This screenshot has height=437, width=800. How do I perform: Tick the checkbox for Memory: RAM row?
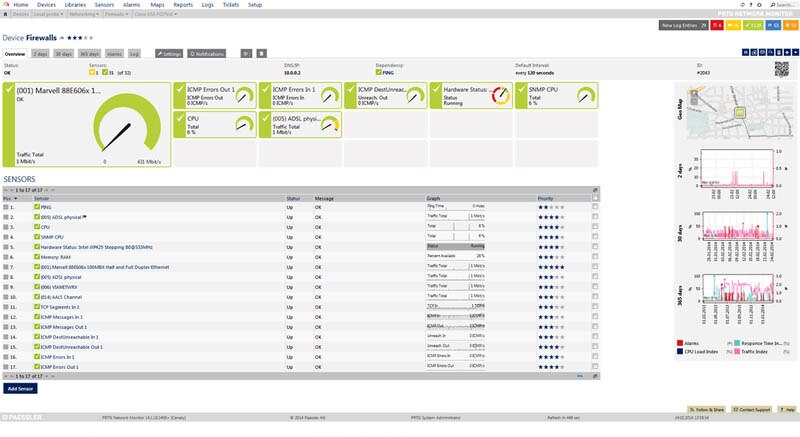coord(595,257)
